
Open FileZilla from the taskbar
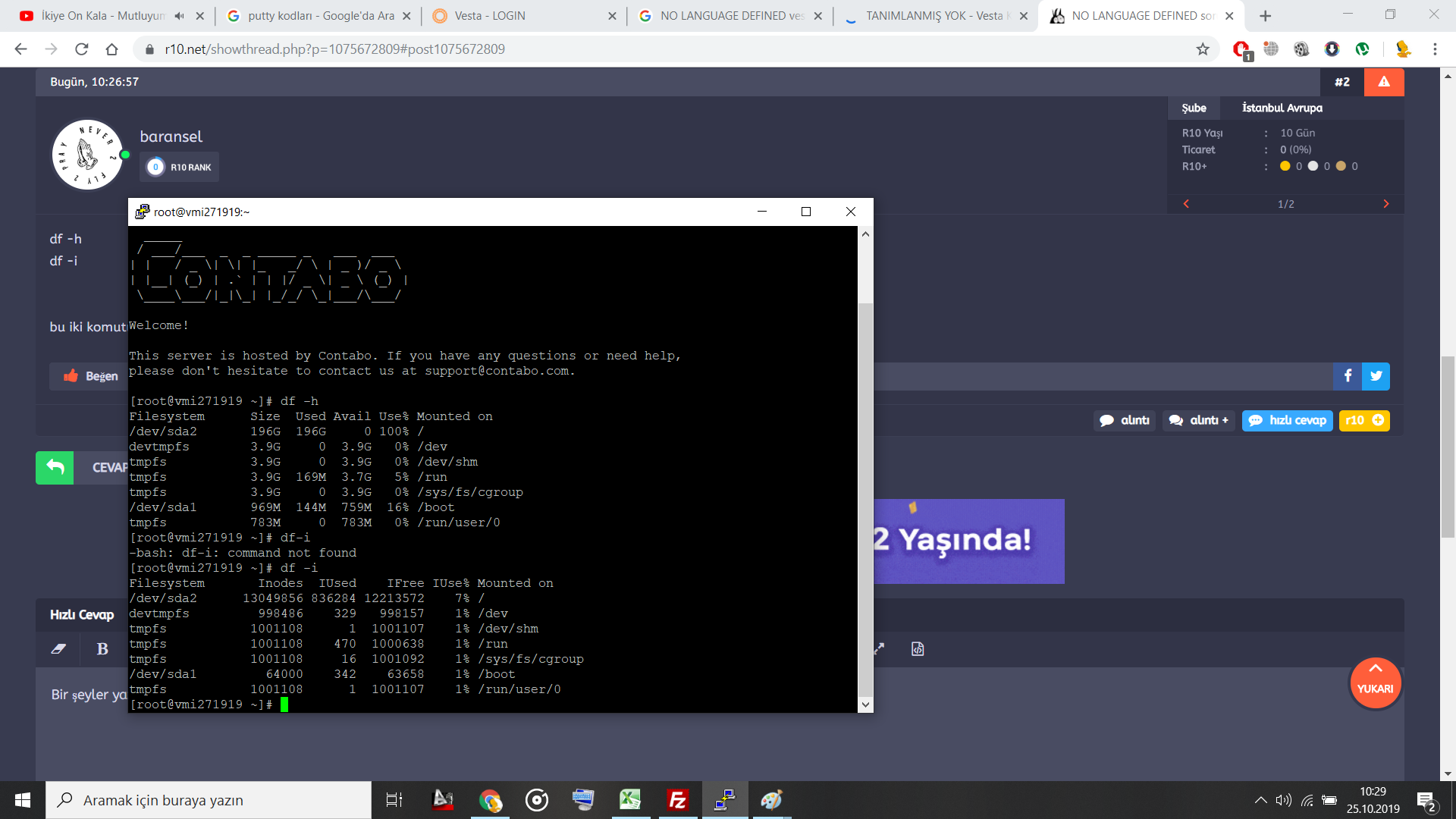coord(677,800)
